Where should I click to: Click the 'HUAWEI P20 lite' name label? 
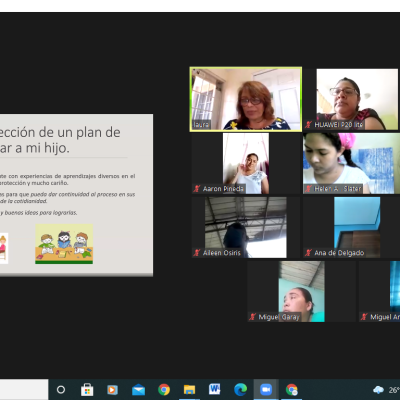tap(338, 125)
